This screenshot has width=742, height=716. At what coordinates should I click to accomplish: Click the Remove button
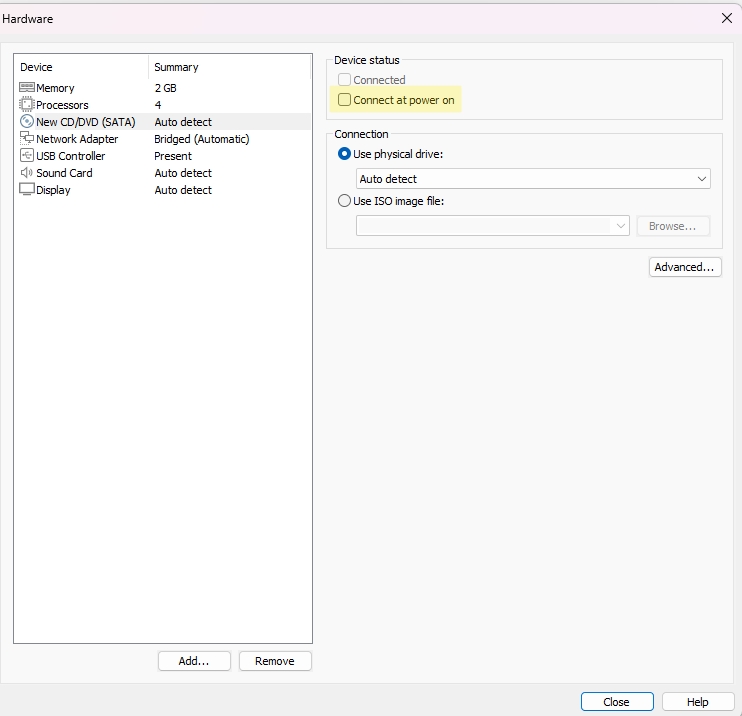click(275, 661)
